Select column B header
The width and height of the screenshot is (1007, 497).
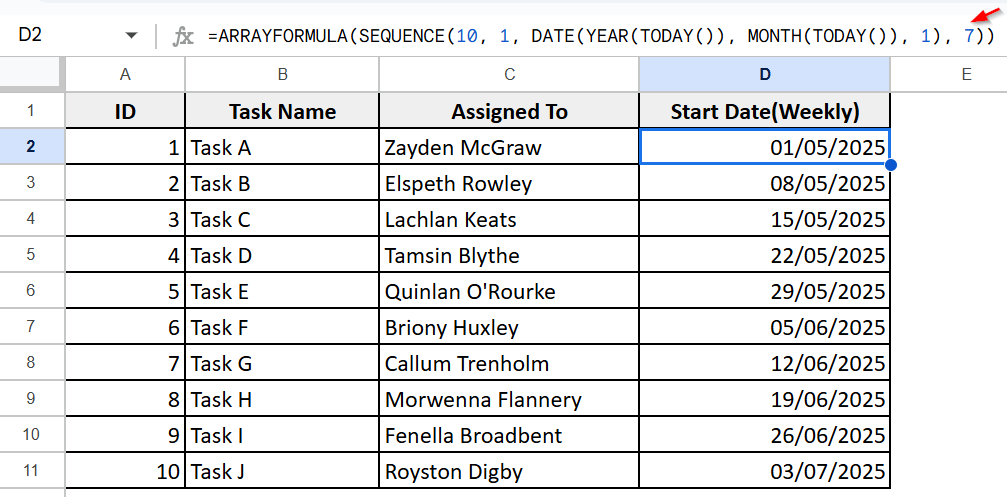point(282,74)
